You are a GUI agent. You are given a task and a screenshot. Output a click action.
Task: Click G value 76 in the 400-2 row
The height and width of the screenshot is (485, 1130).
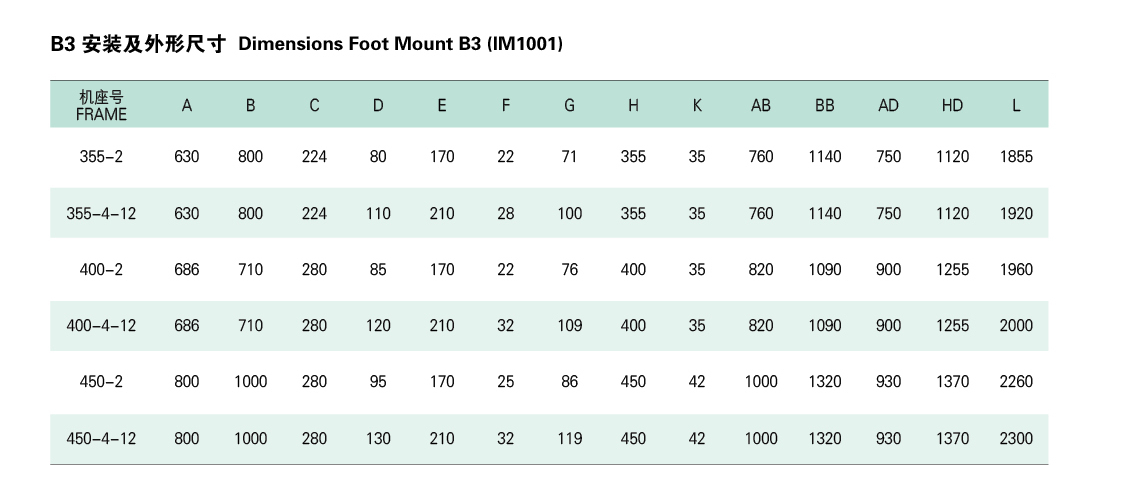pyautogui.click(x=569, y=269)
